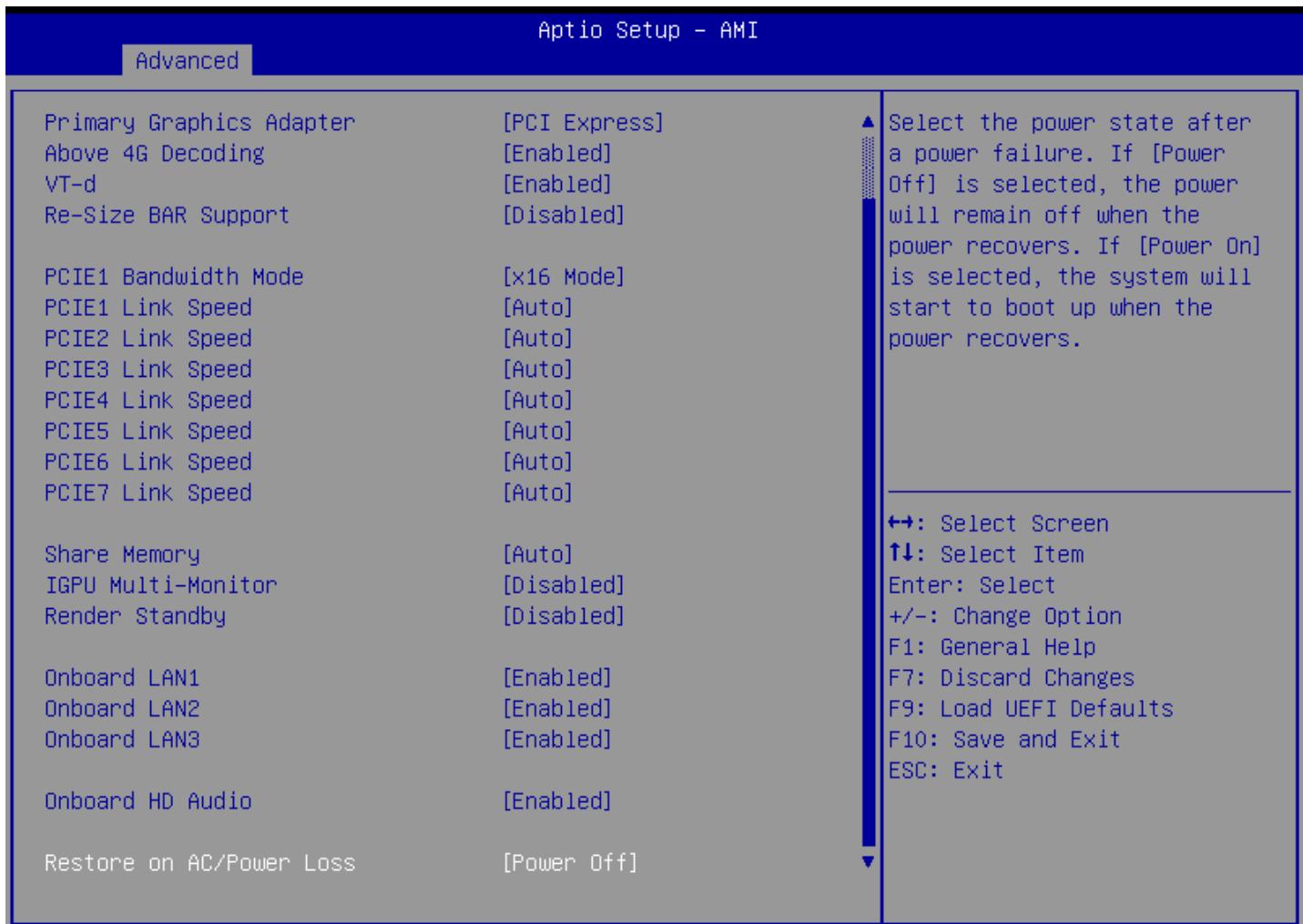Image resolution: width=1303 pixels, height=924 pixels.
Task: Change PCIE1 Link Speed Auto option
Action: pyautogui.click(x=537, y=308)
